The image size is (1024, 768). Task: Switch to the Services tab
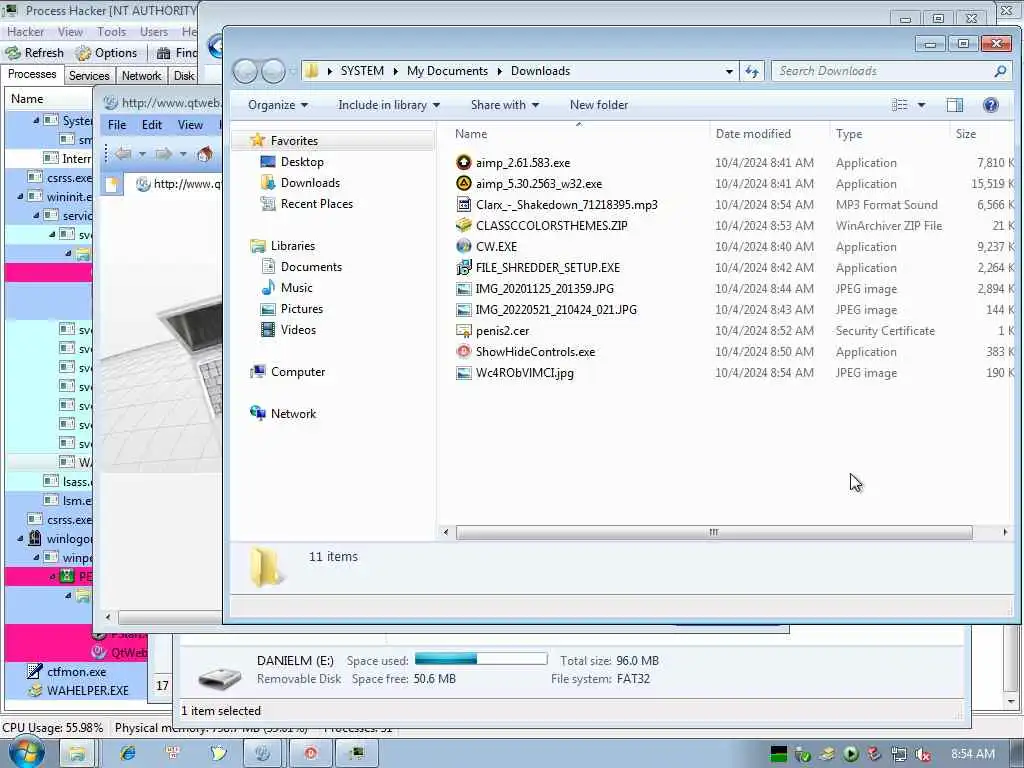[x=89, y=76]
